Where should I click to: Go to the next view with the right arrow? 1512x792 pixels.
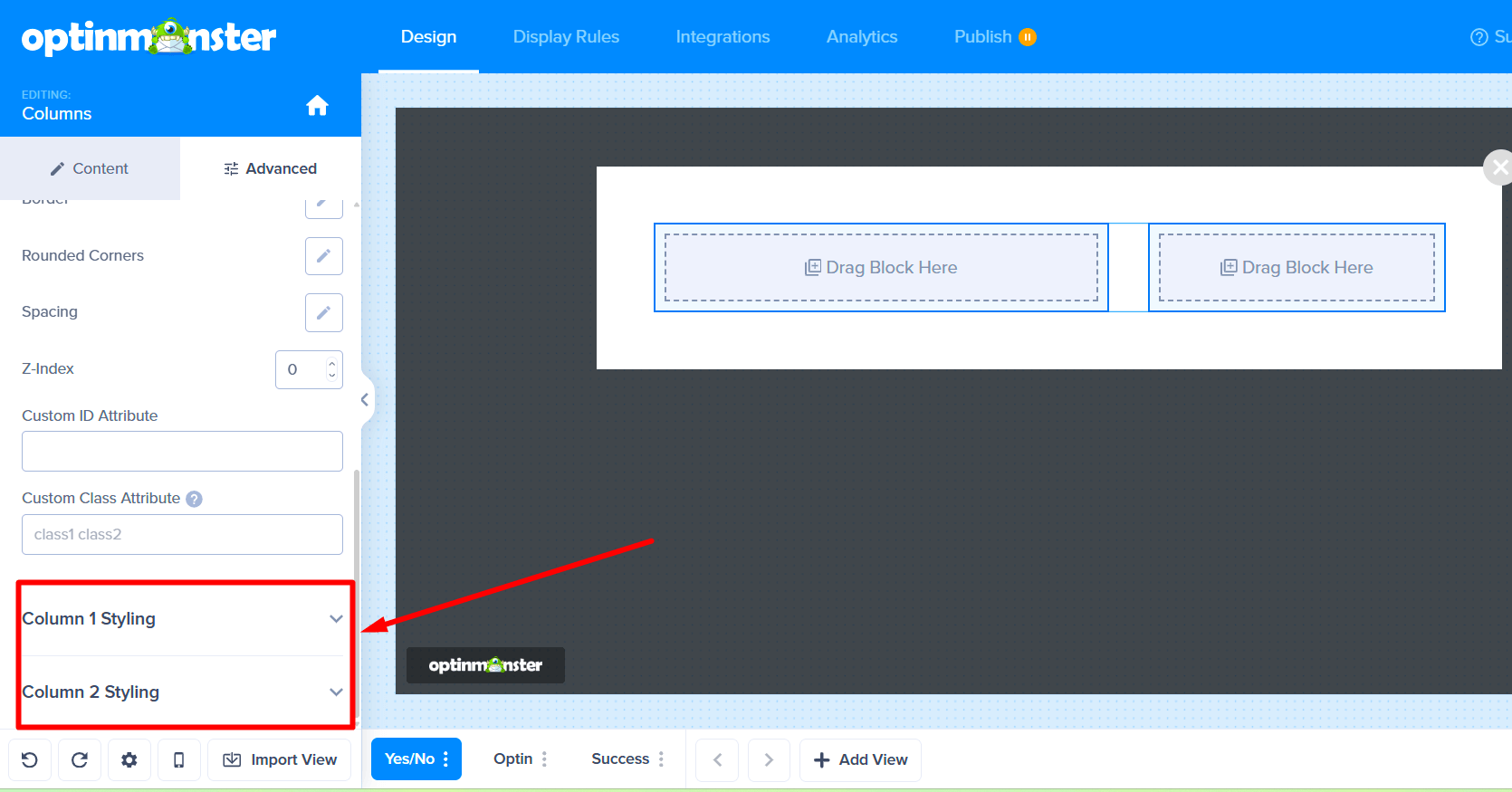click(x=769, y=759)
